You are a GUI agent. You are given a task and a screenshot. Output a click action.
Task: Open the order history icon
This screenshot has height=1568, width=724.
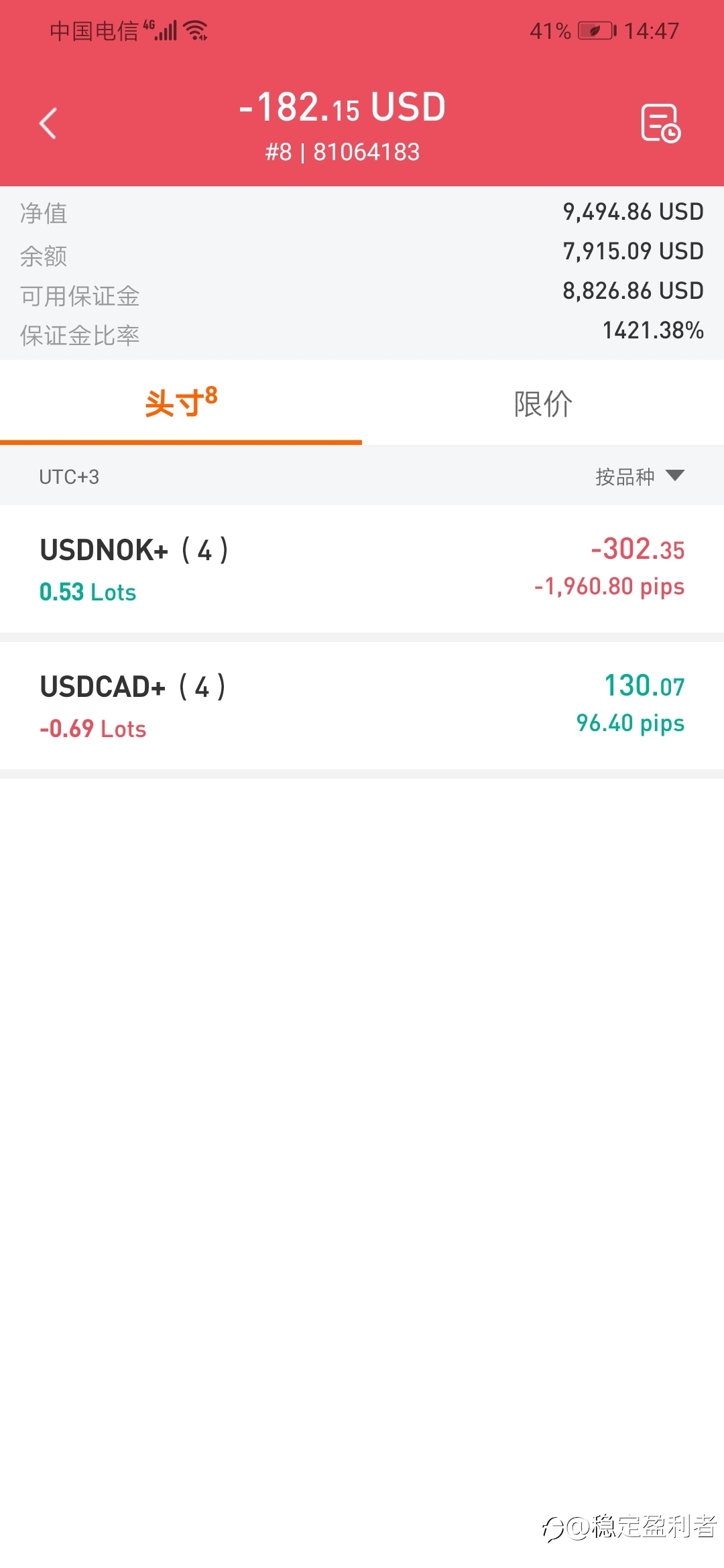coord(660,123)
